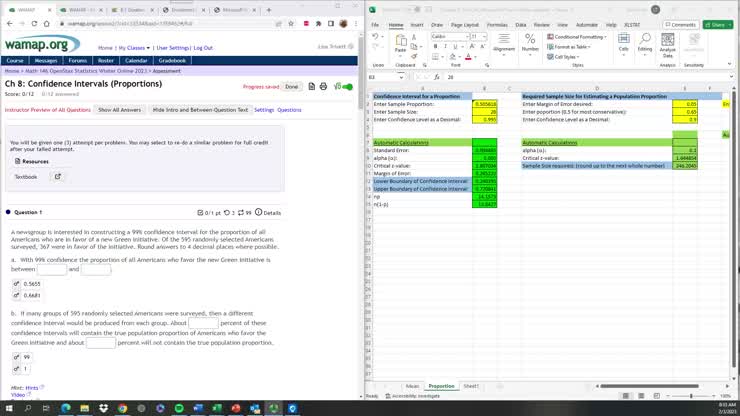The image size is (740, 416).
Task: Apply bold formatting in Excel ribbon
Action: [434, 47]
